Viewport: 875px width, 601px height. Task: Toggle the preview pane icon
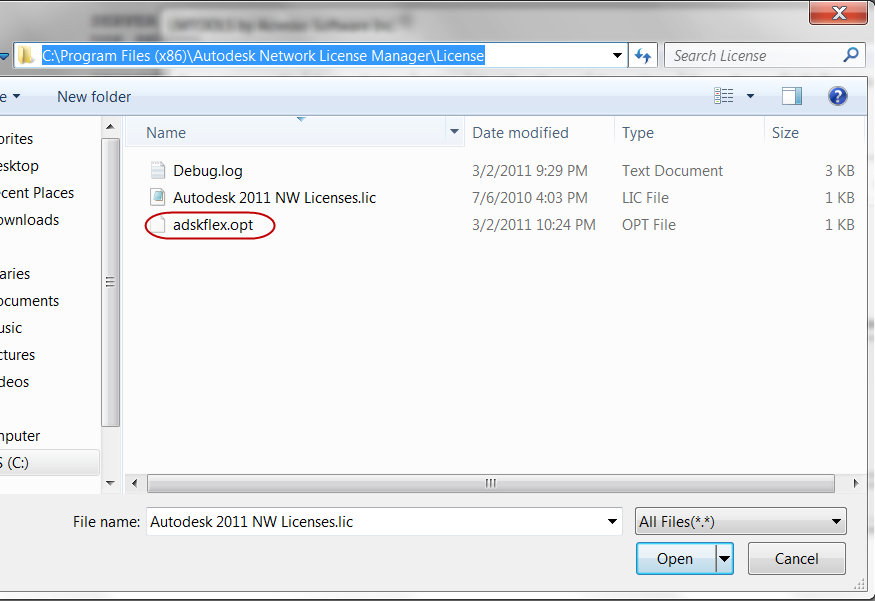(x=791, y=97)
